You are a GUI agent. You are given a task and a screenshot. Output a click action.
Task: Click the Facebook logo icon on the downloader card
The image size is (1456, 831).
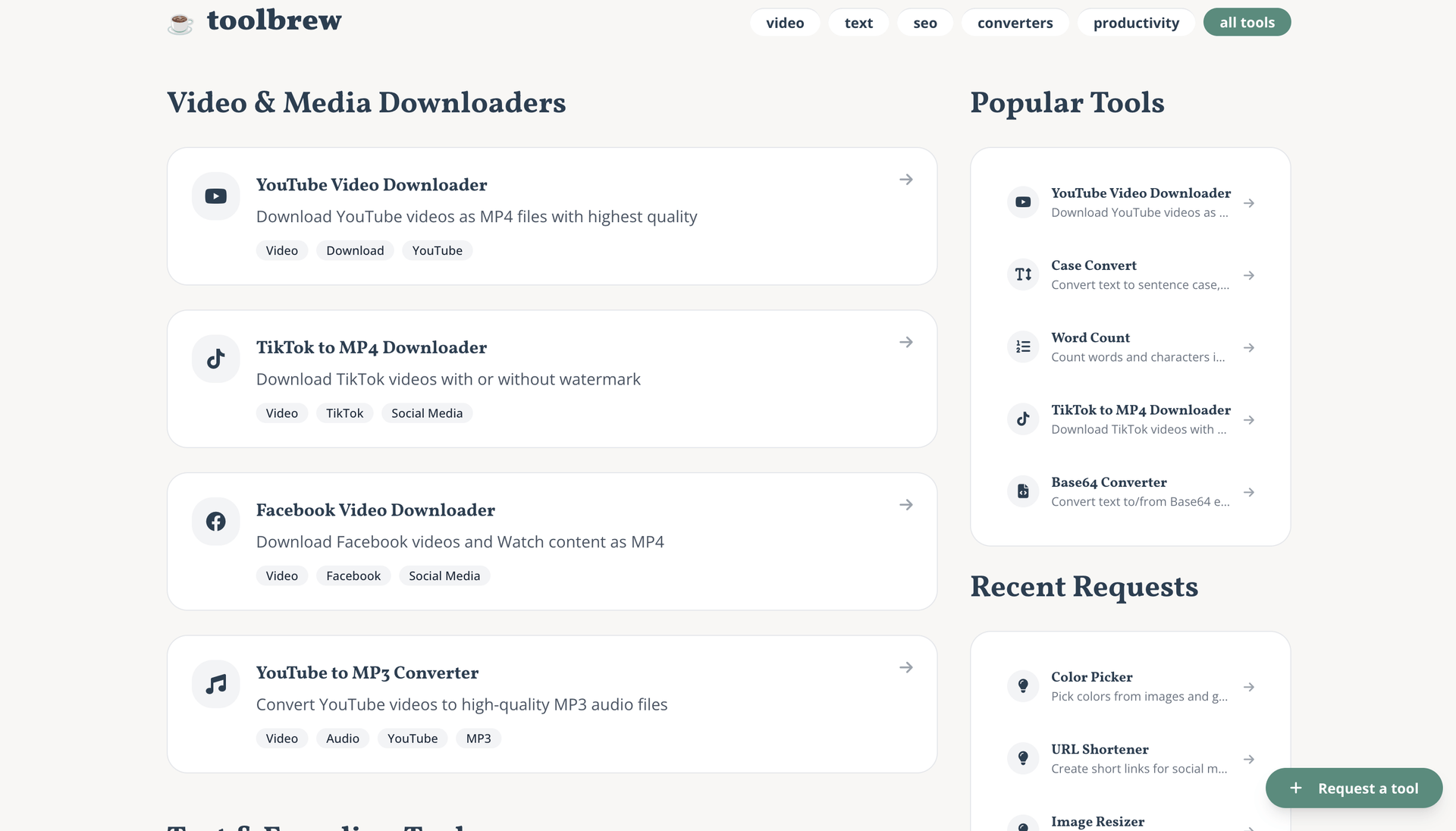216,522
